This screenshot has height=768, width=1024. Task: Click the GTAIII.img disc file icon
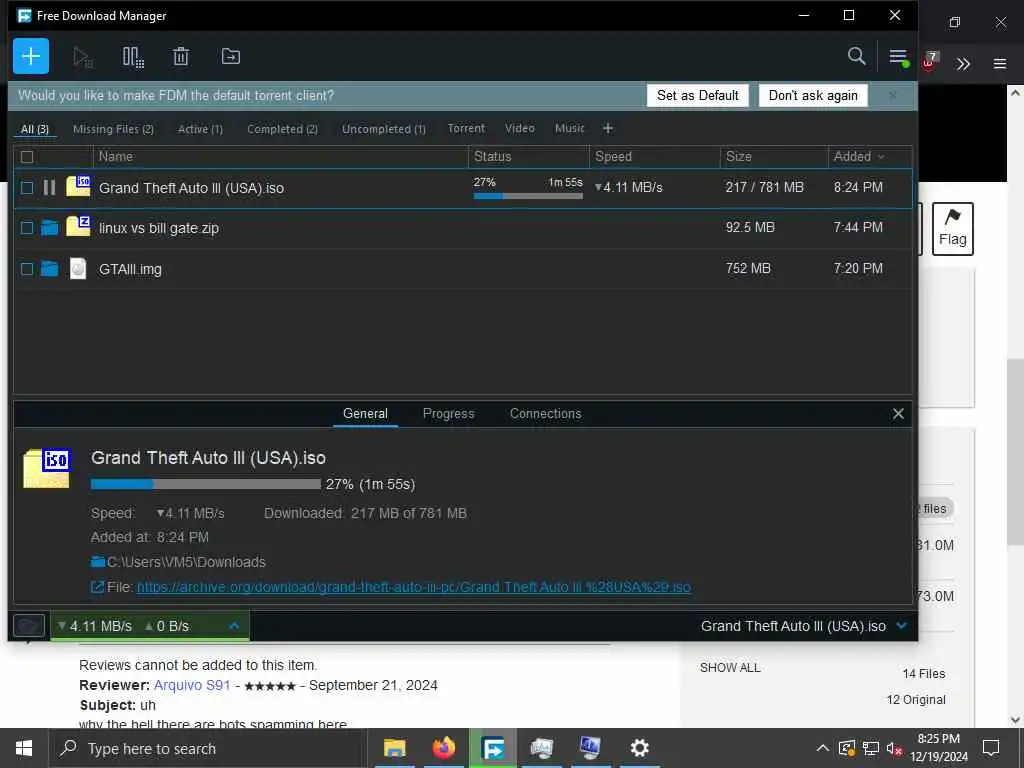[x=78, y=268]
